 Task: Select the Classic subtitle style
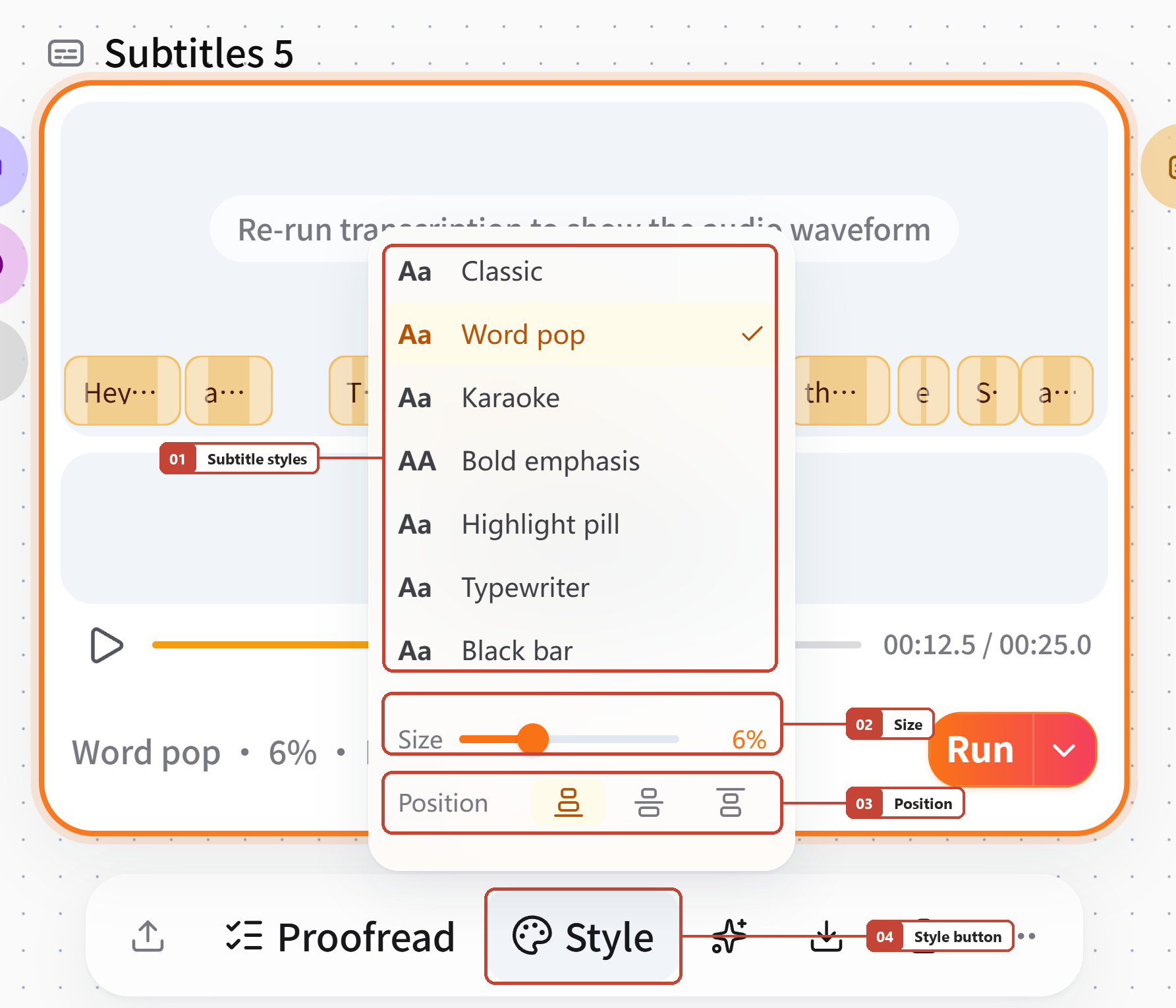[580, 271]
